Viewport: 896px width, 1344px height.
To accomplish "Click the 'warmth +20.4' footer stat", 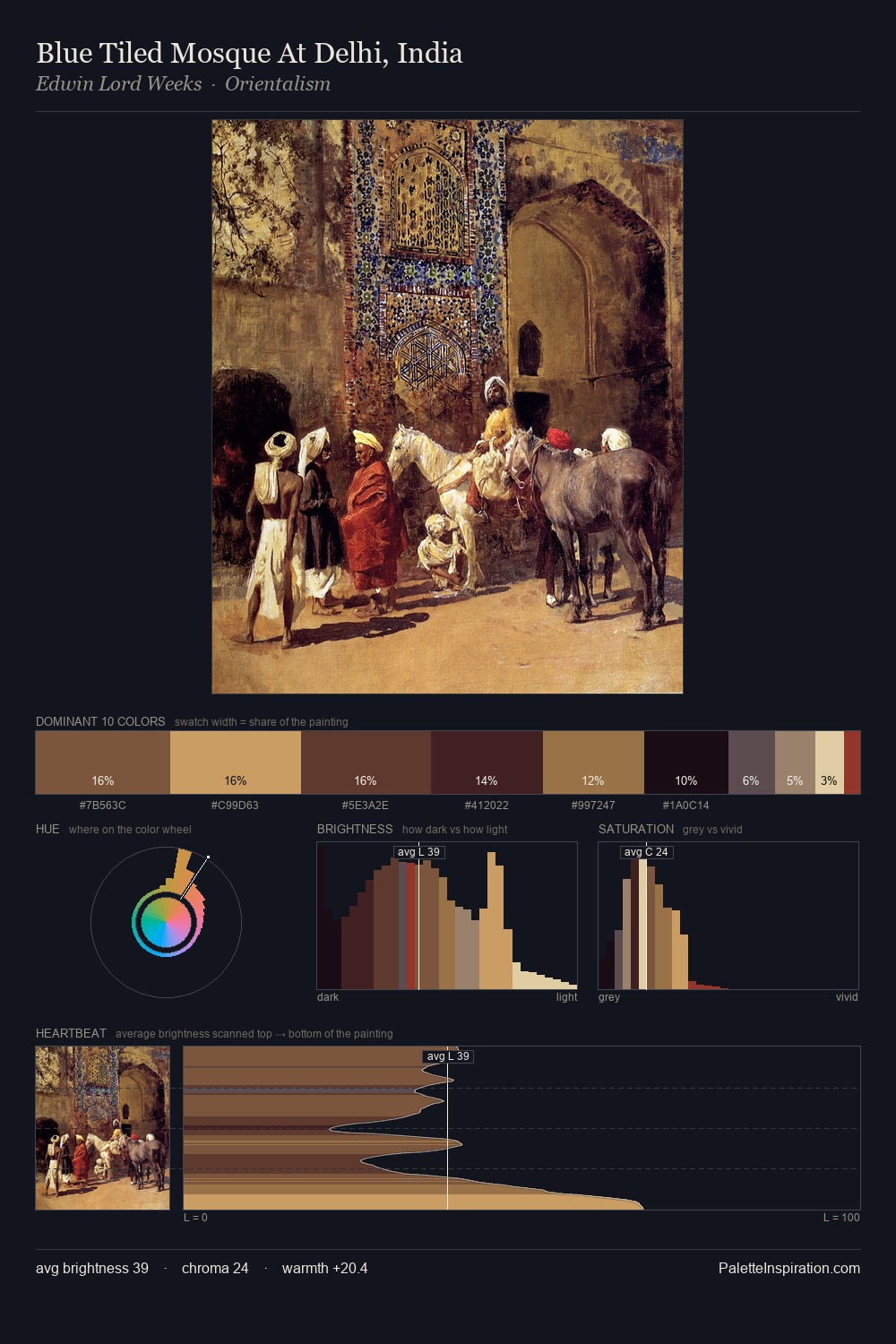I will [x=325, y=1268].
